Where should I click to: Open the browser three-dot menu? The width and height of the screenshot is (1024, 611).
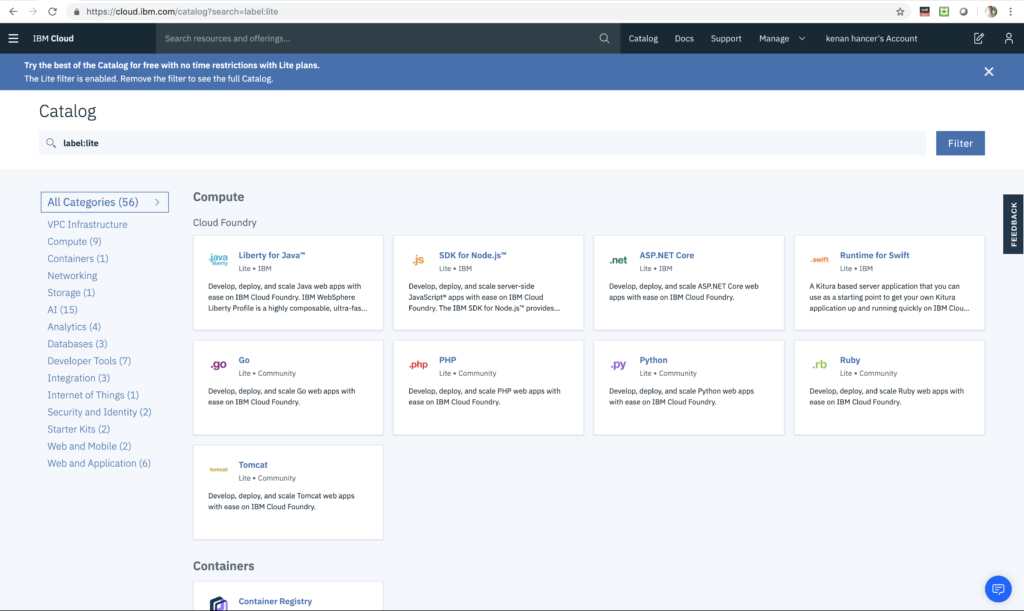point(1010,12)
